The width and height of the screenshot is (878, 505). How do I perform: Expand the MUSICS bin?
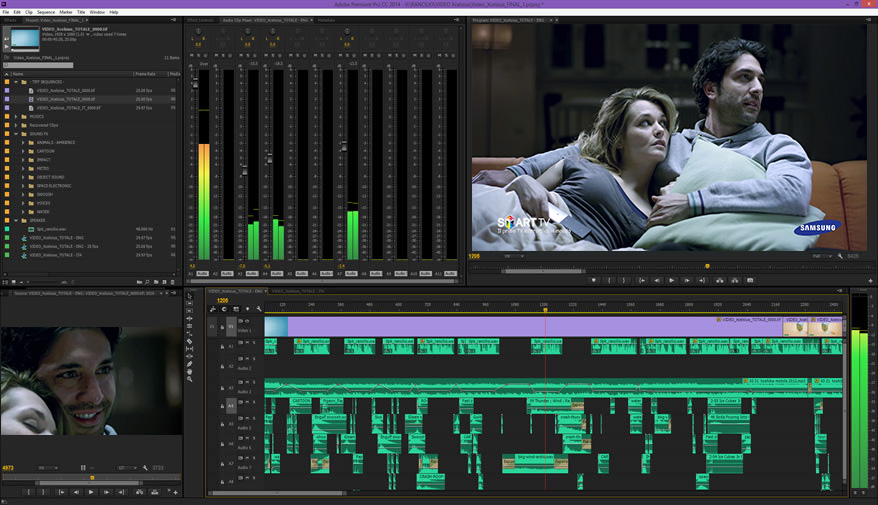coord(16,116)
